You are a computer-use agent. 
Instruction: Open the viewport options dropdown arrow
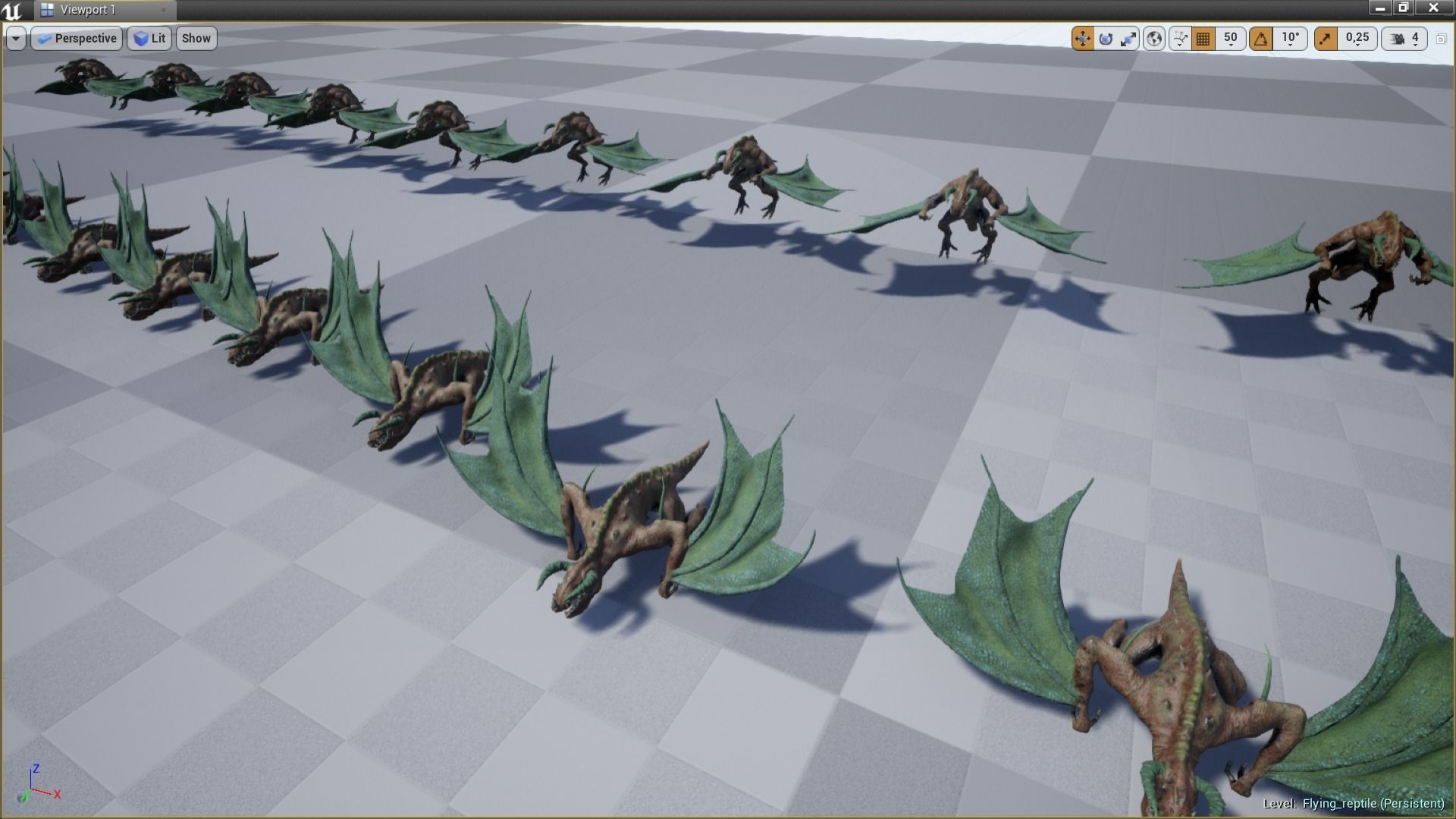pyautogui.click(x=16, y=38)
